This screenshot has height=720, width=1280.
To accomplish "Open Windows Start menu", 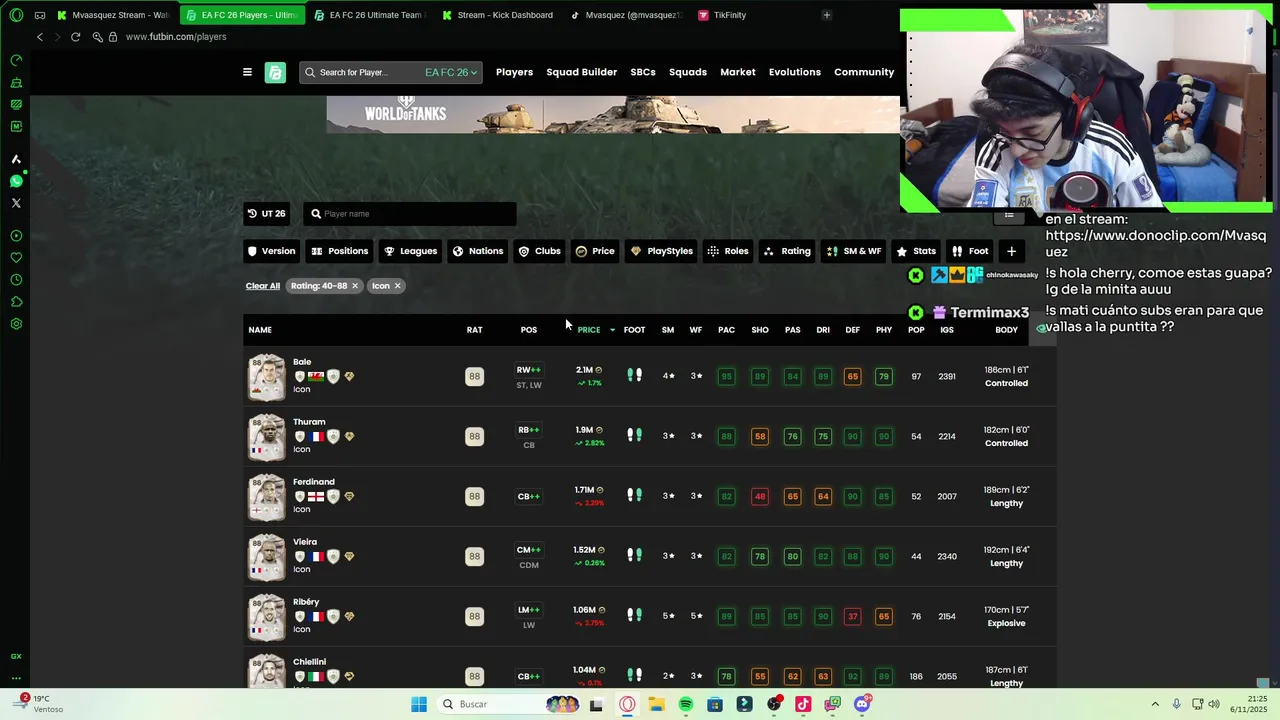I will point(419,704).
